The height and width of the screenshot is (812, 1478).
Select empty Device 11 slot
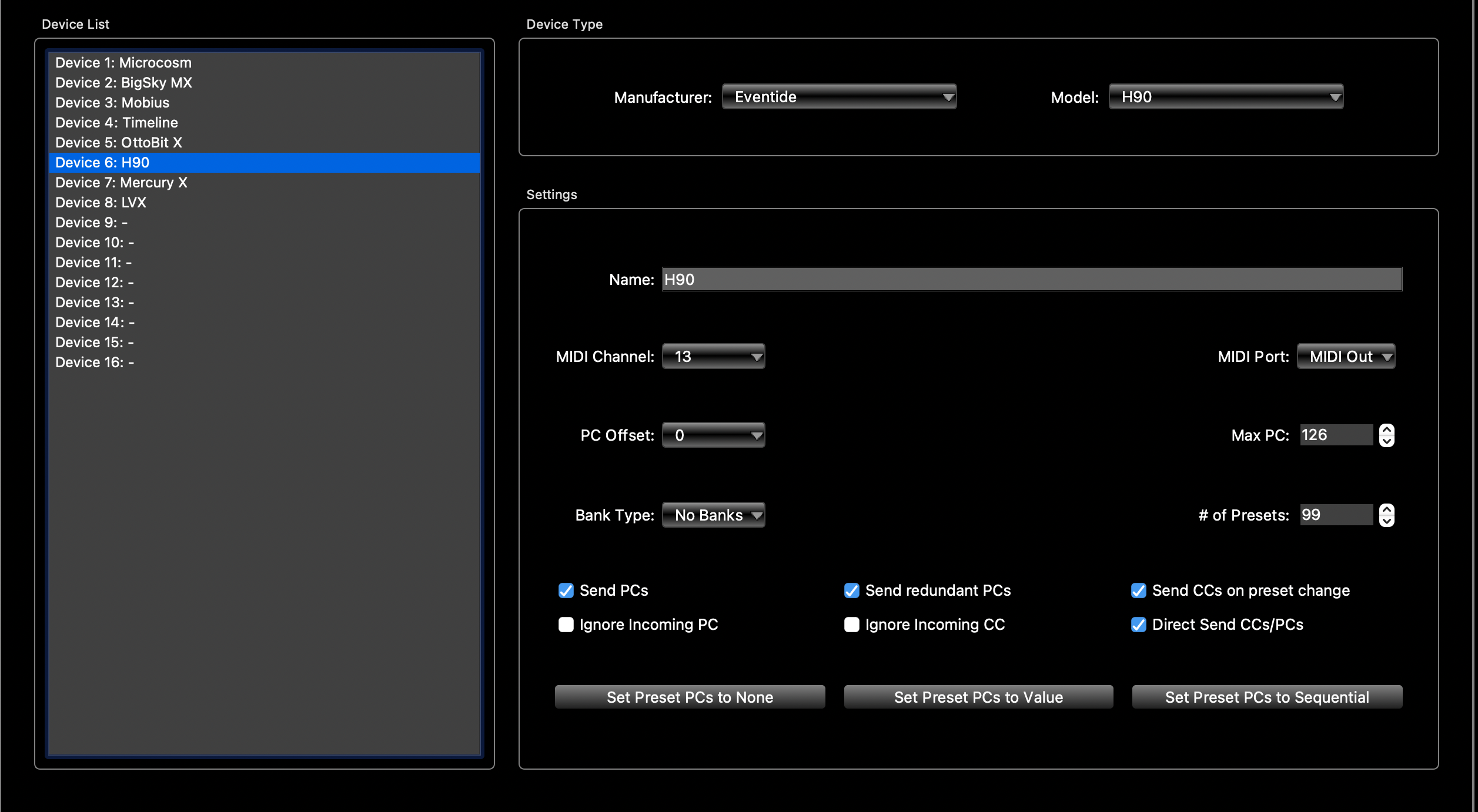(x=264, y=263)
